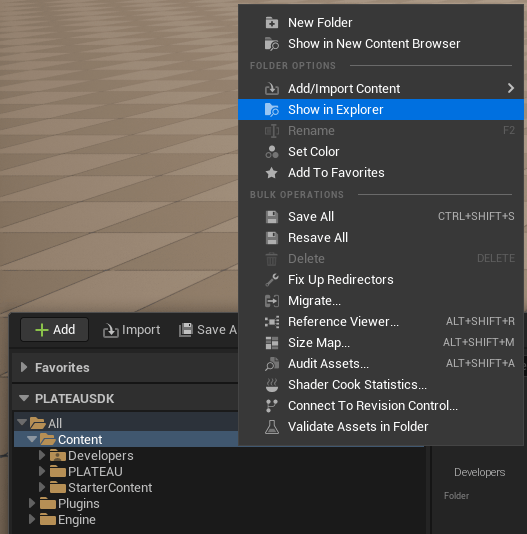The height and width of the screenshot is (534, 527).
Task: Click the Plugins folder icon
Action: coord(48,504)
